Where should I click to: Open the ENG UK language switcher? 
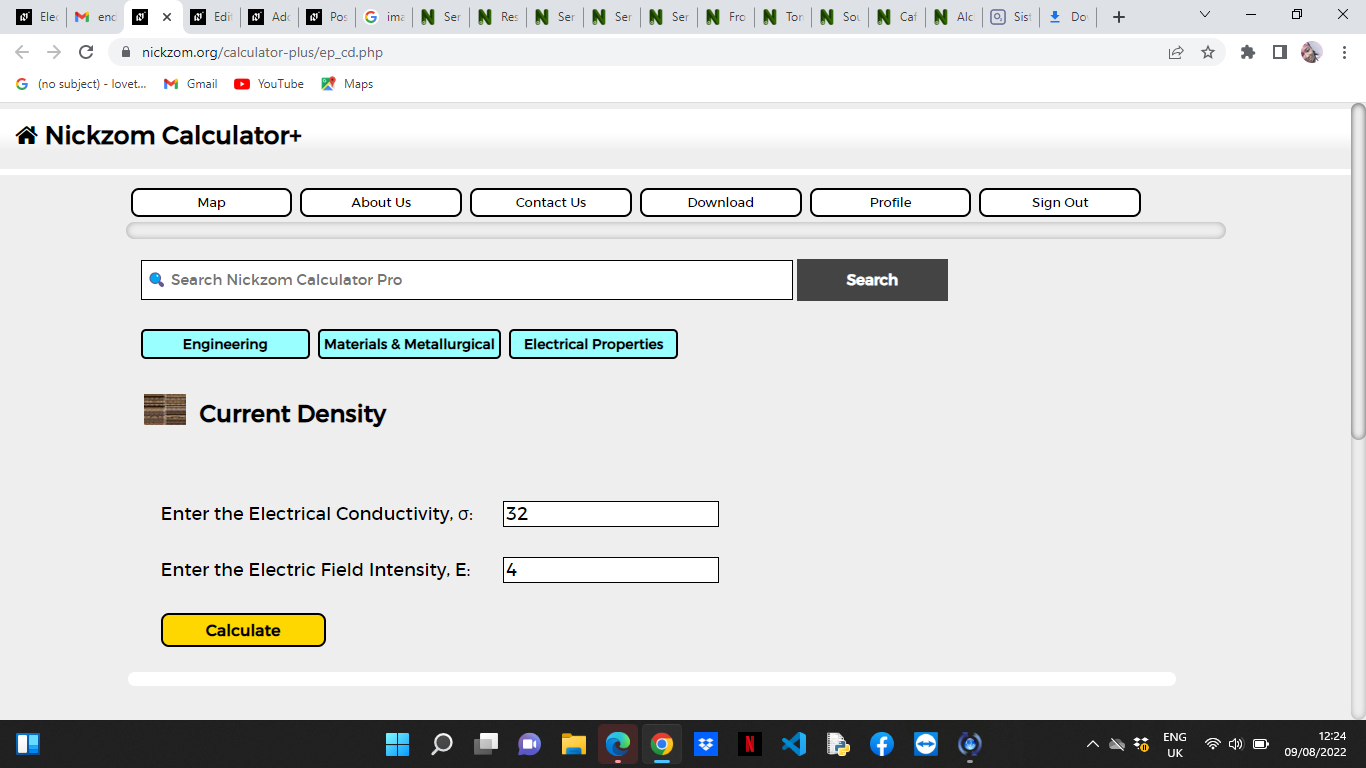(1175, 744)
